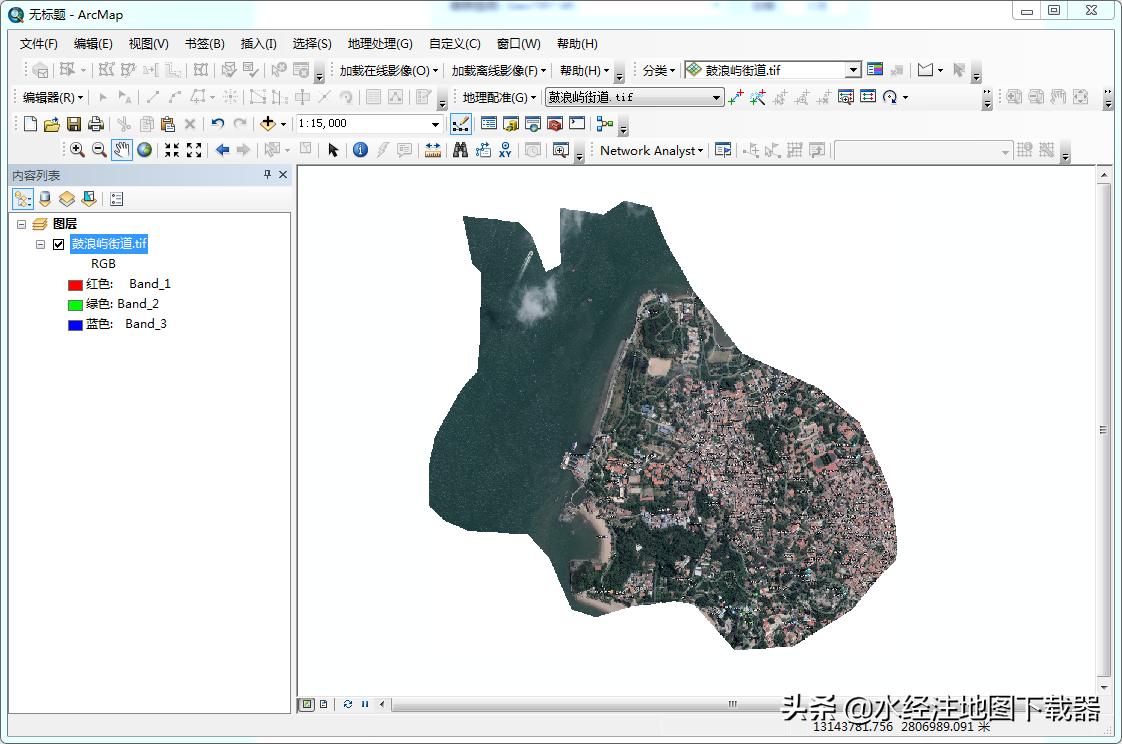Open the Measure ruler tool
The width and height of the screenshot is (1122, 744).
pos(432,150)
